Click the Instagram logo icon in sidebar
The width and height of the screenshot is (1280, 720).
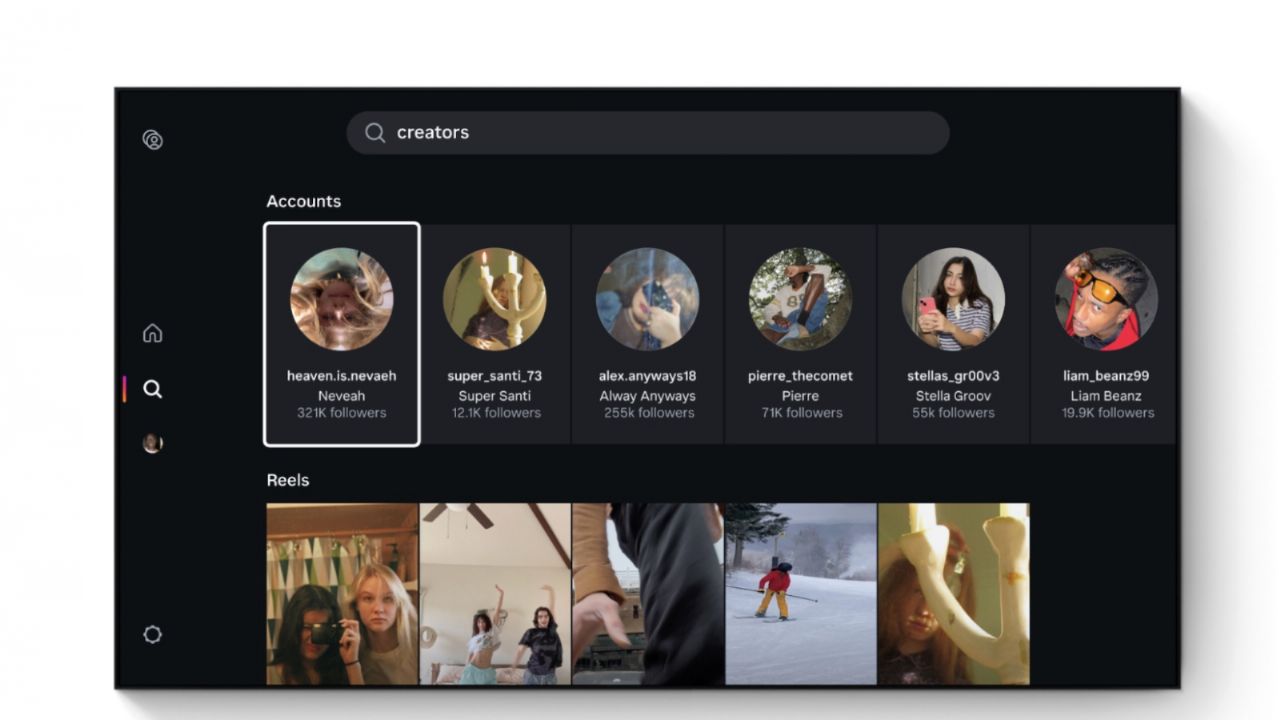(153, 140)
